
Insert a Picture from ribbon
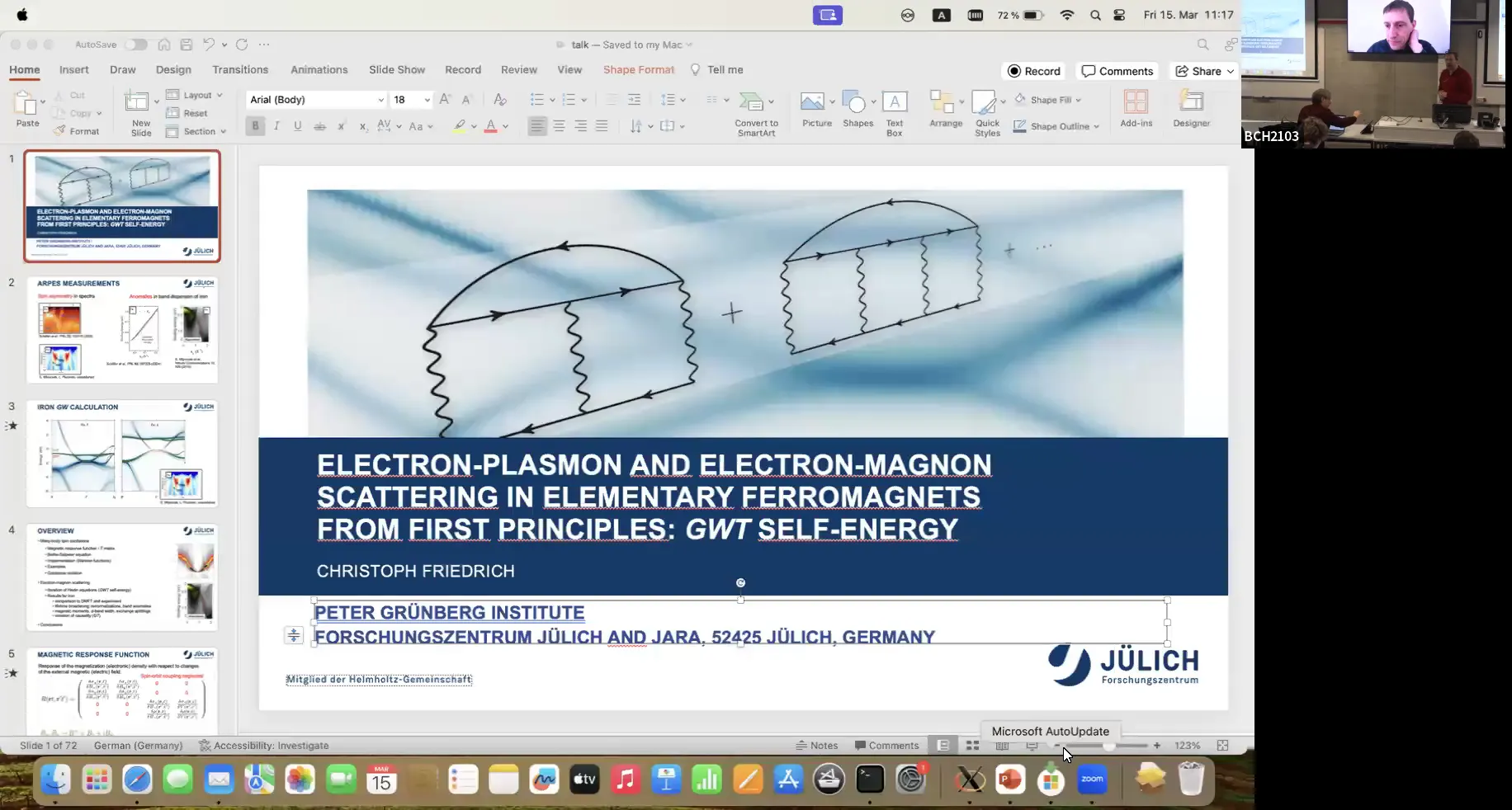(812, 101)
